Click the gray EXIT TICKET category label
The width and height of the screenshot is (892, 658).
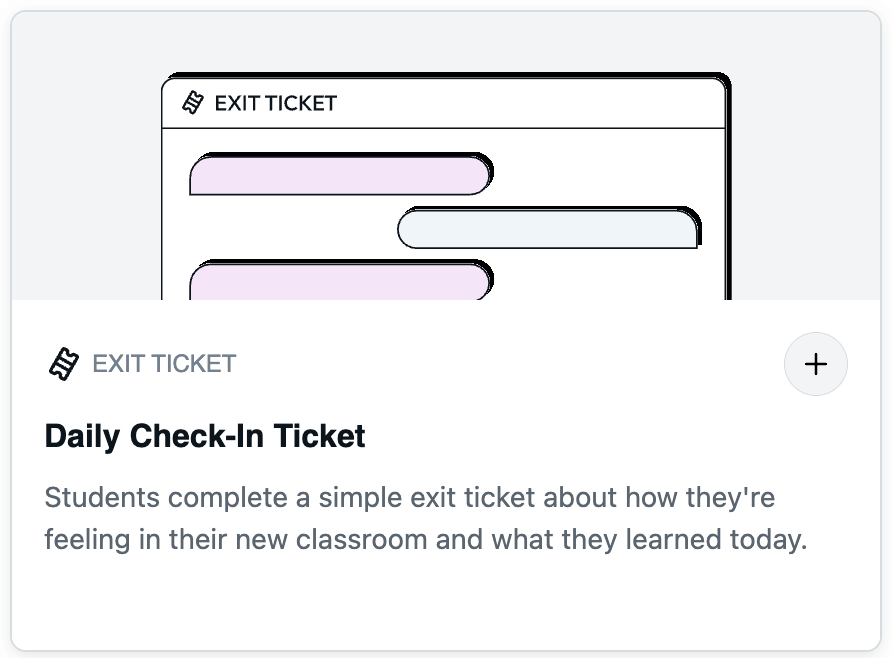point(164,364)
